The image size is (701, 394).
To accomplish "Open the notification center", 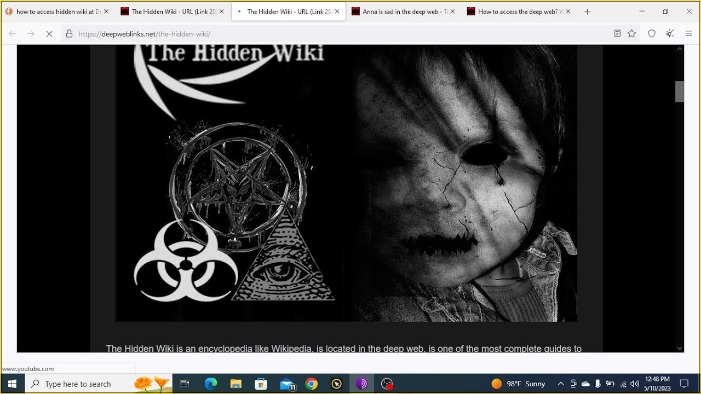I will click(684, 384).
